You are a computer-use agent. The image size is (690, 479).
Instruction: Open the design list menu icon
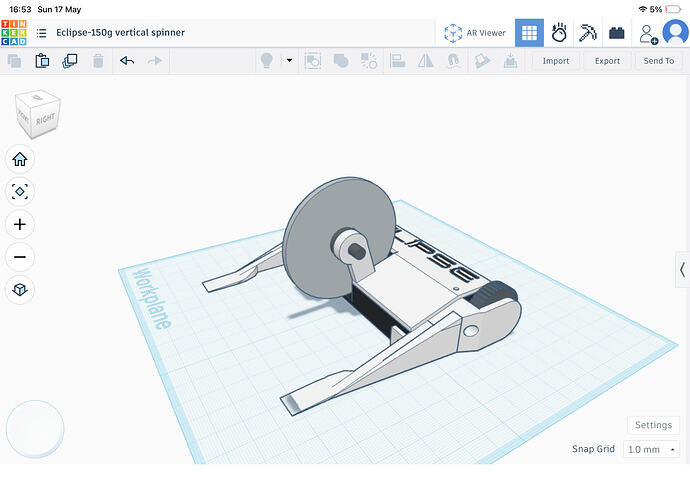[x=41, y=33]
